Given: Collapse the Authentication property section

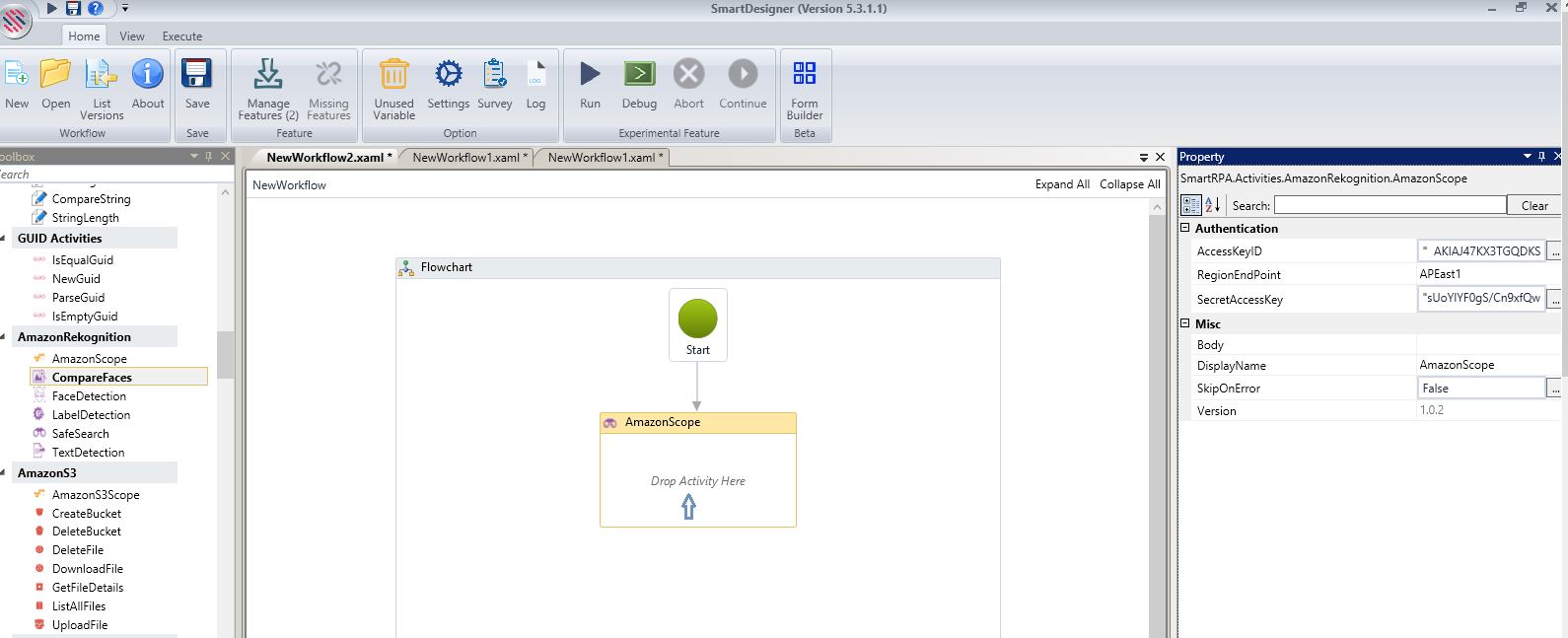Looking at the screenshot, I should (x=1185, y=229).
